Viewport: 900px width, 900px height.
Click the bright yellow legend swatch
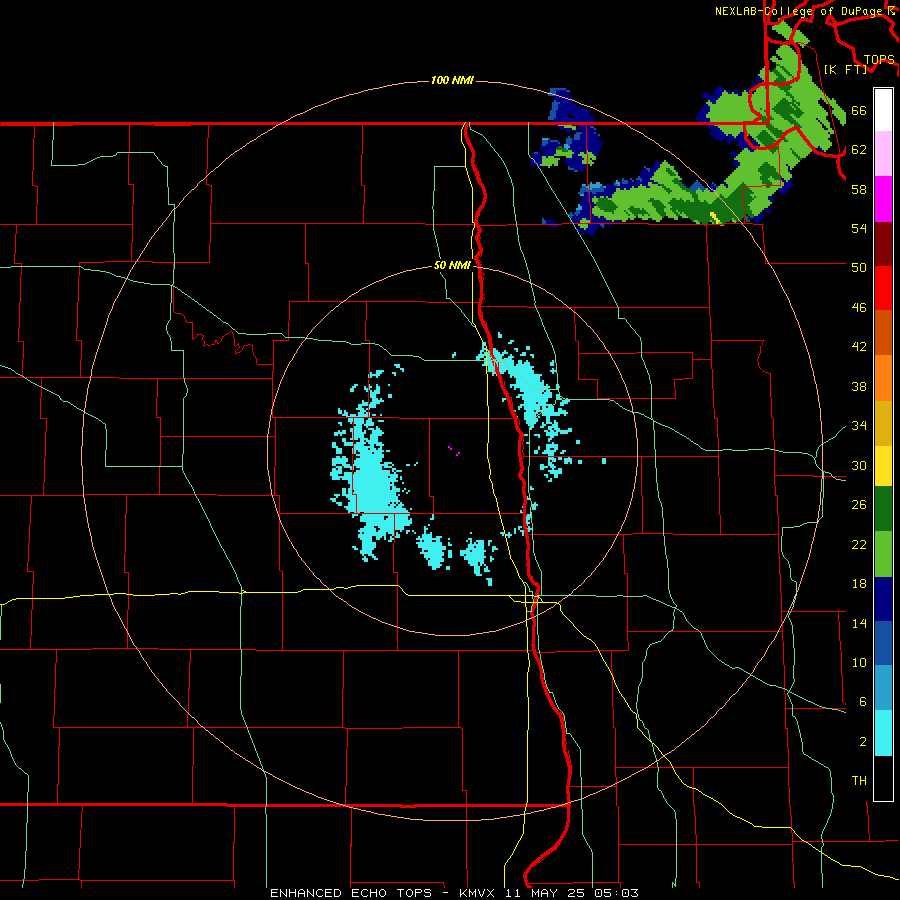883,466
